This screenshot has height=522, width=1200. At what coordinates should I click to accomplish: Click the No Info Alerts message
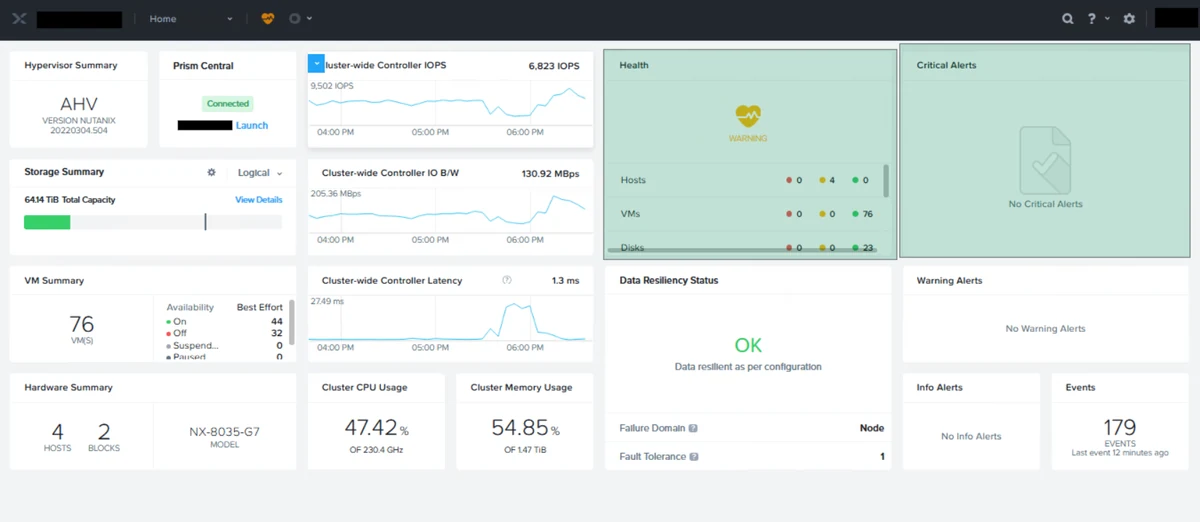pos(971,436)
